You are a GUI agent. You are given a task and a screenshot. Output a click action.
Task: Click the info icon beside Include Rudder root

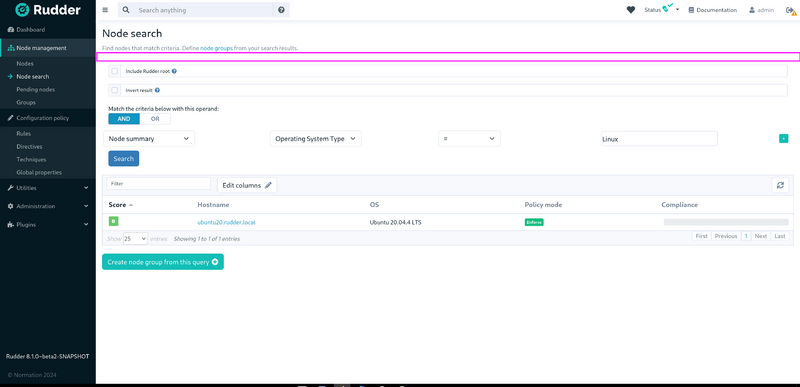pos(174,71)
